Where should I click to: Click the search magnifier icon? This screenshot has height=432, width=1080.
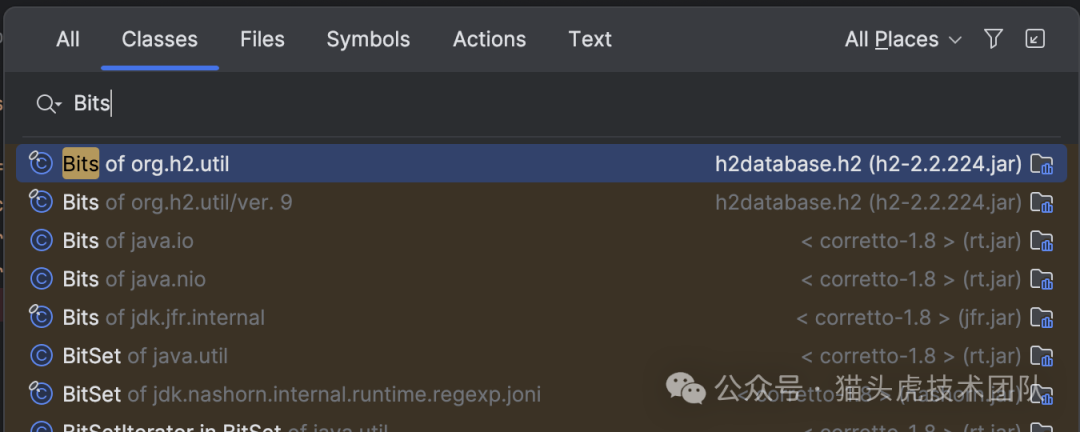click(x=46, y=103)
